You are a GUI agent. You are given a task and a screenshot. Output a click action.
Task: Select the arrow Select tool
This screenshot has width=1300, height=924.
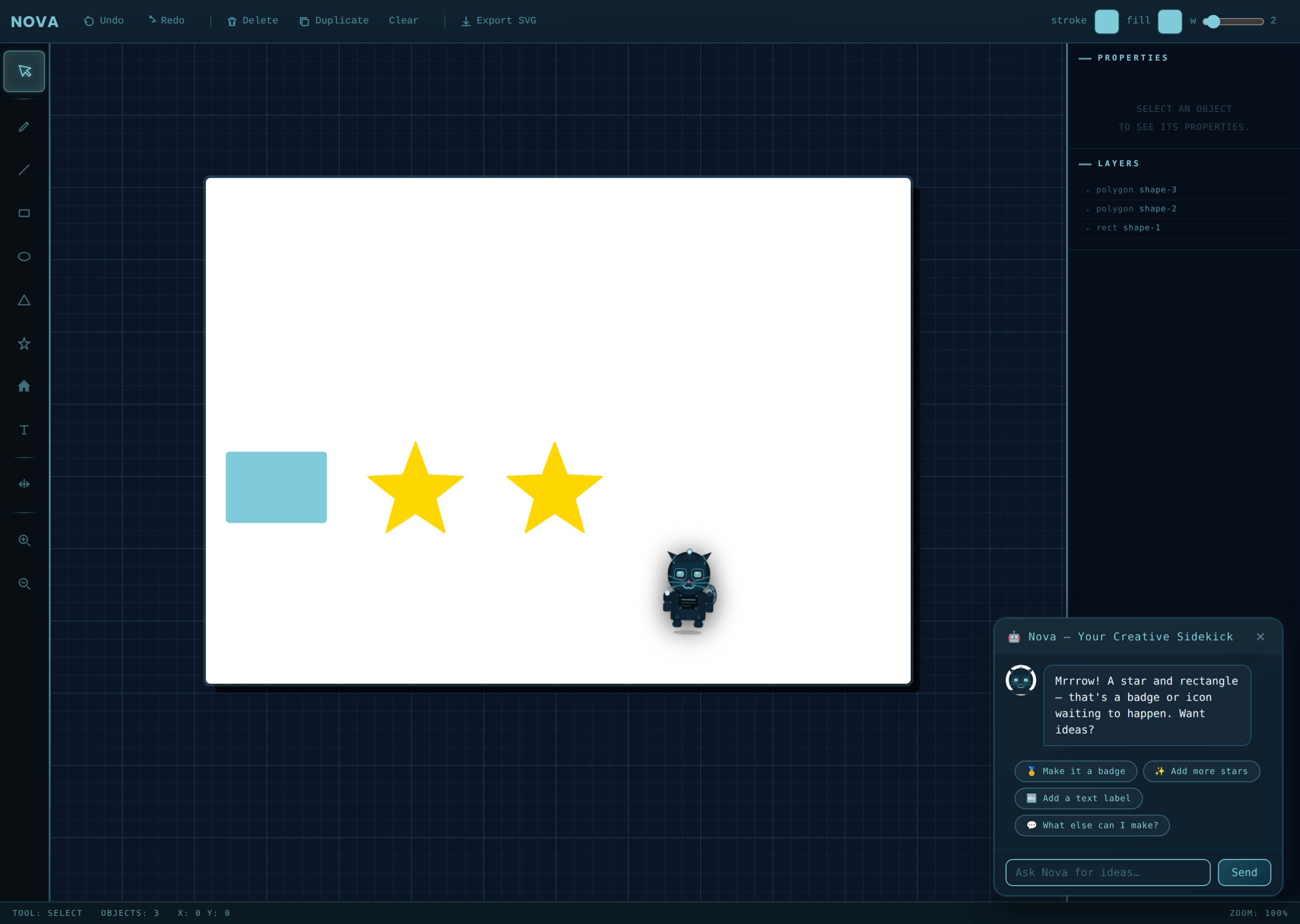click(24, 71)
